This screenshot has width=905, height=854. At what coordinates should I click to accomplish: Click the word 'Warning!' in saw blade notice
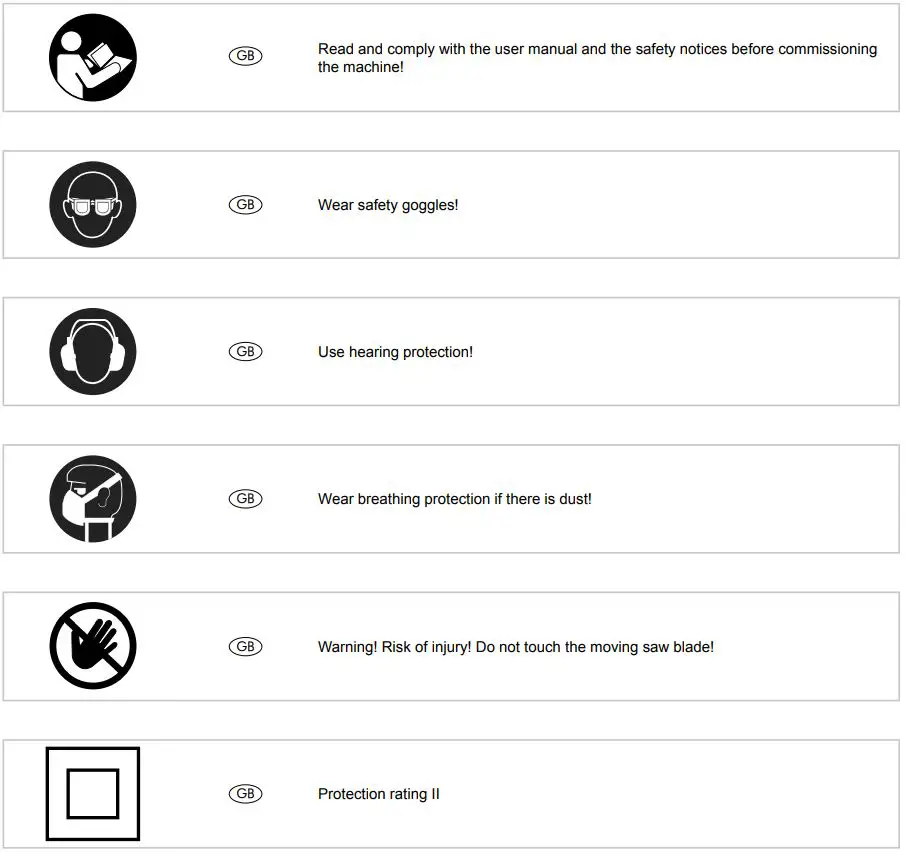coord(347,647)
